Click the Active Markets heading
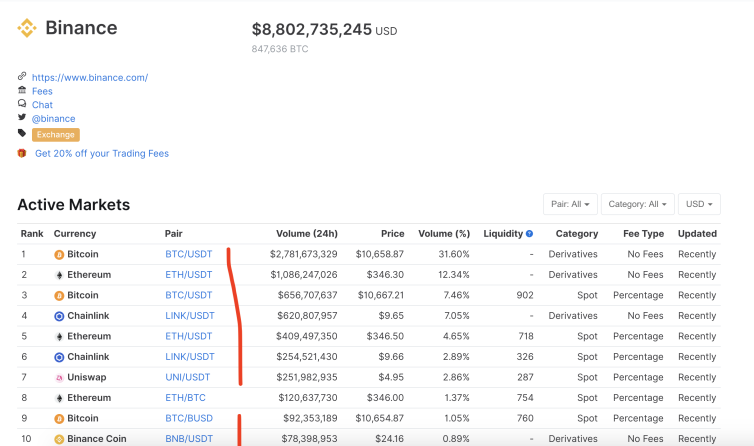This screenshot has width=754, height=446. (74, 204)
